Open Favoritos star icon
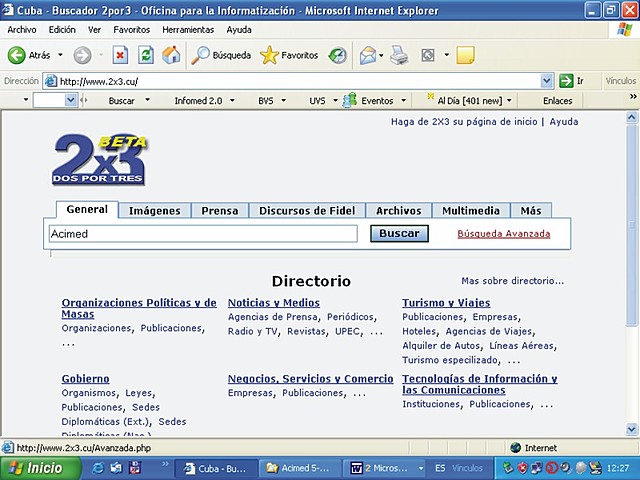 tap(269, 55)
